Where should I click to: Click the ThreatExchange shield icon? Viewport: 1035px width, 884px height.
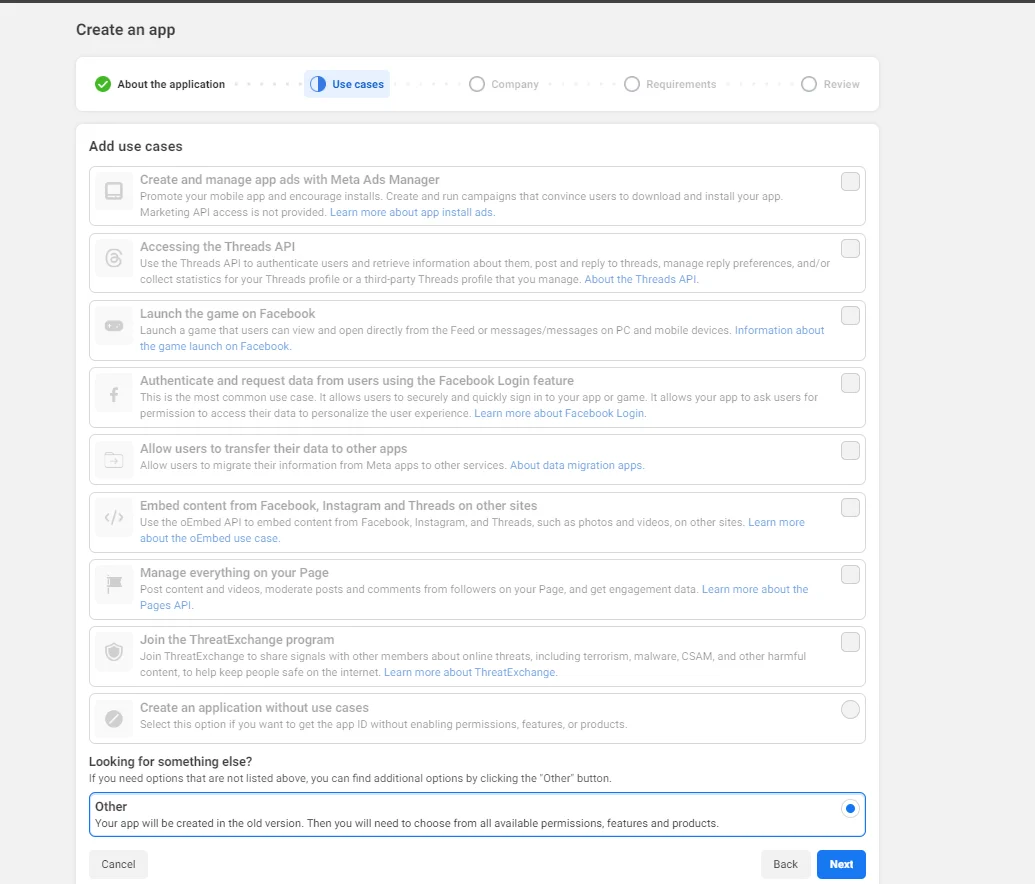[114, 652]
